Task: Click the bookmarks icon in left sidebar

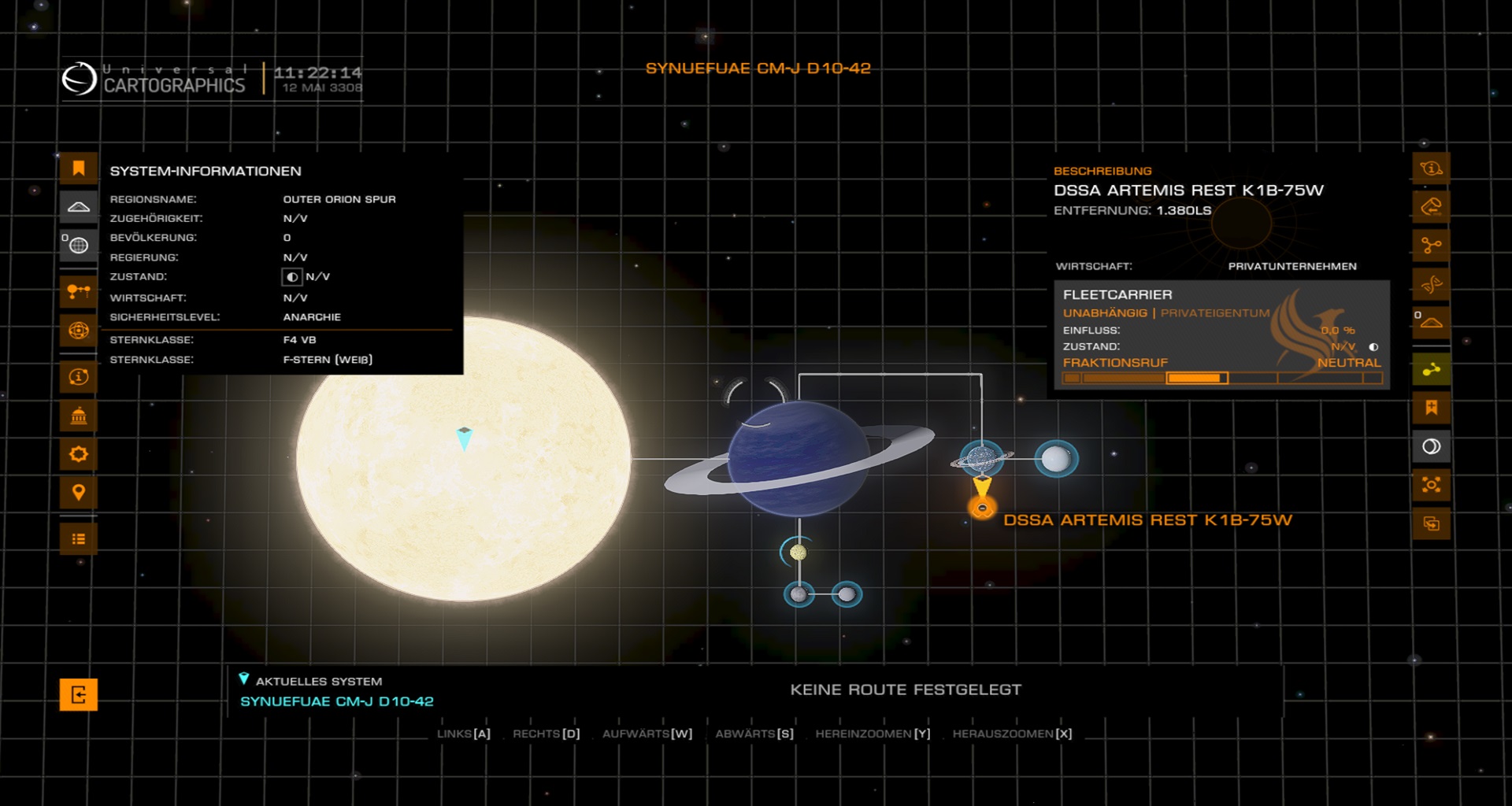Action: point(79,168)
